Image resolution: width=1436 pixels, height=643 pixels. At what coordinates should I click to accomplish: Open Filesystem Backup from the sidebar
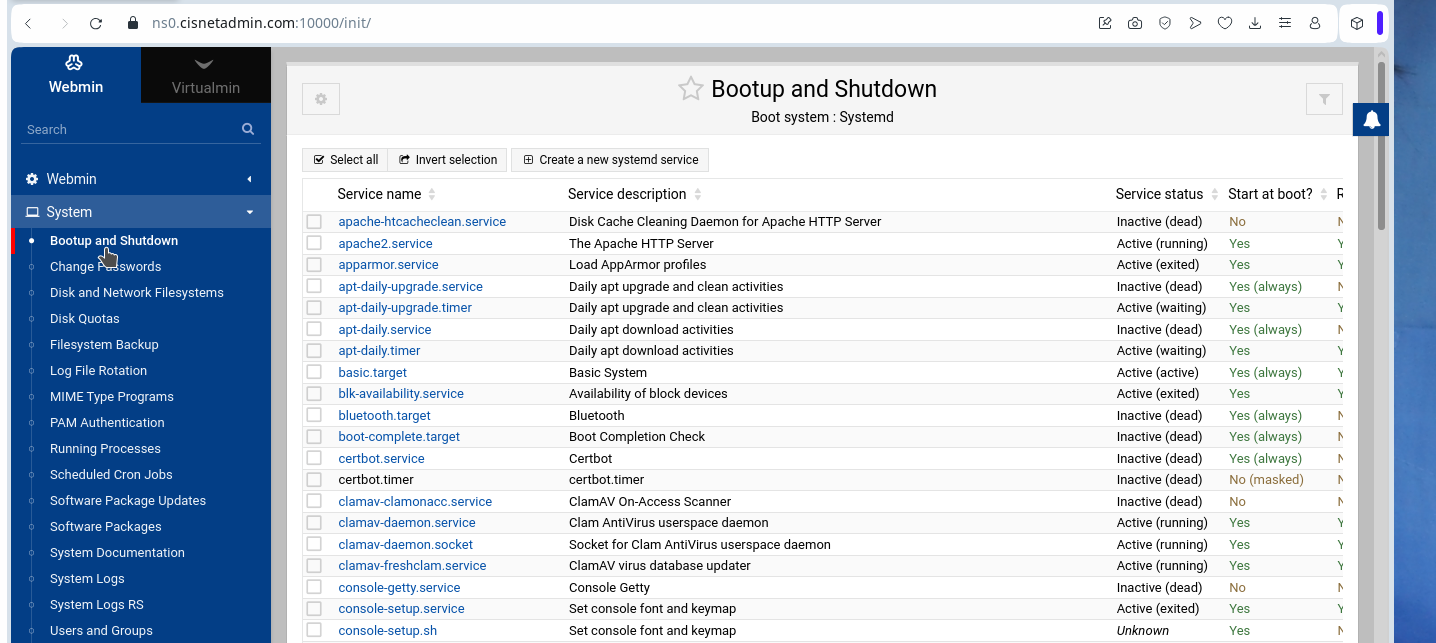104,345
